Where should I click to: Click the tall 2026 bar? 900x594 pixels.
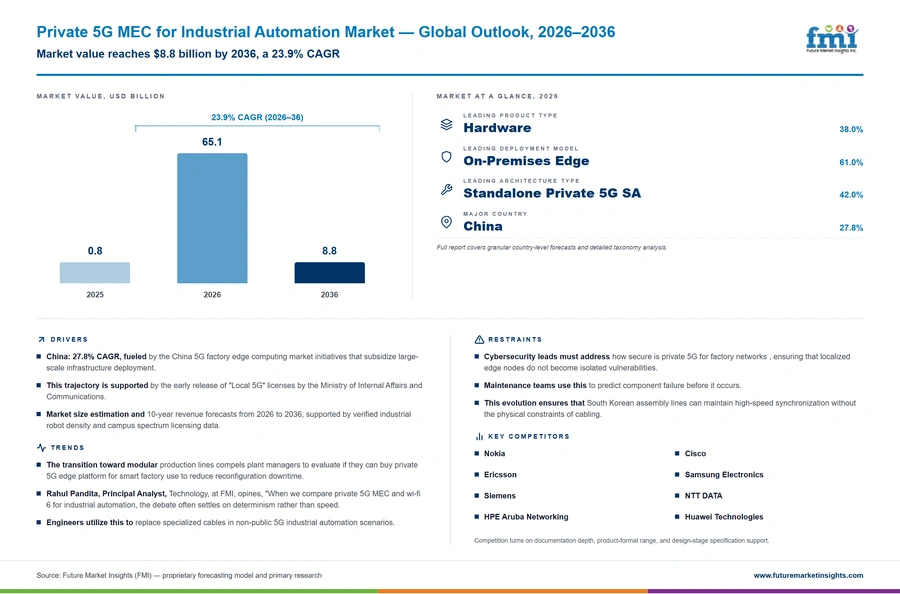[212, 218]
